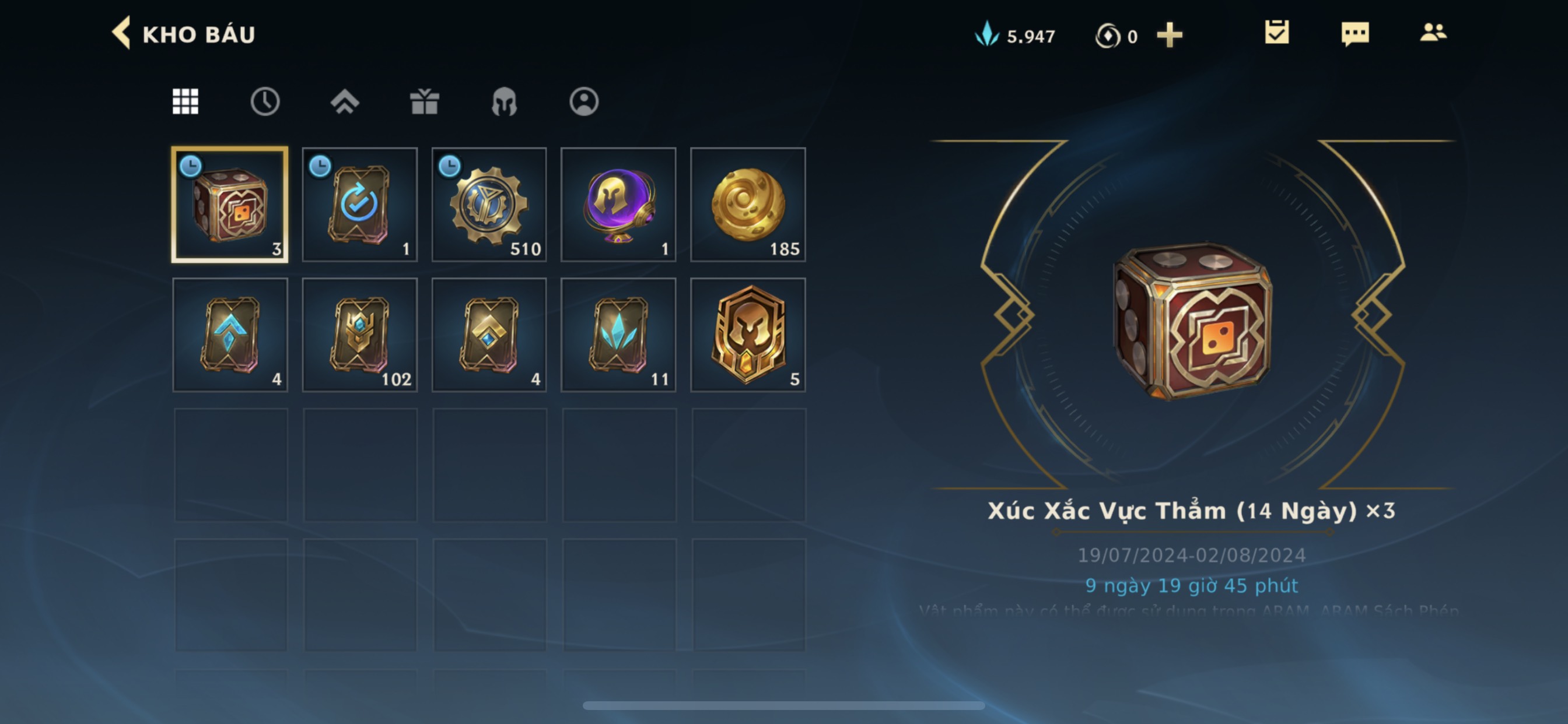
Task: Select the all-items grid filter tab
Action: point(185,101)
